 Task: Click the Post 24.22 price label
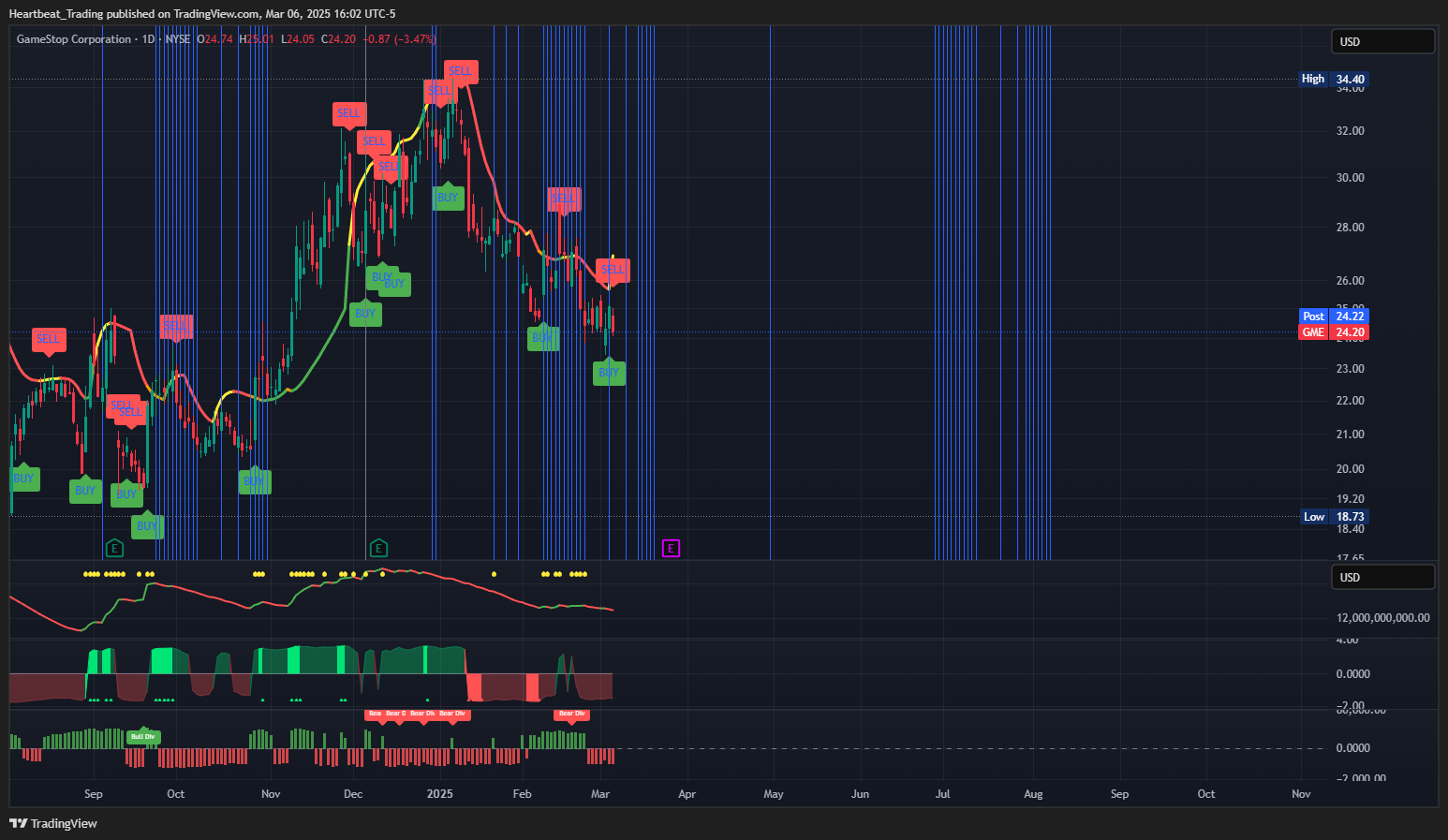1334,317
